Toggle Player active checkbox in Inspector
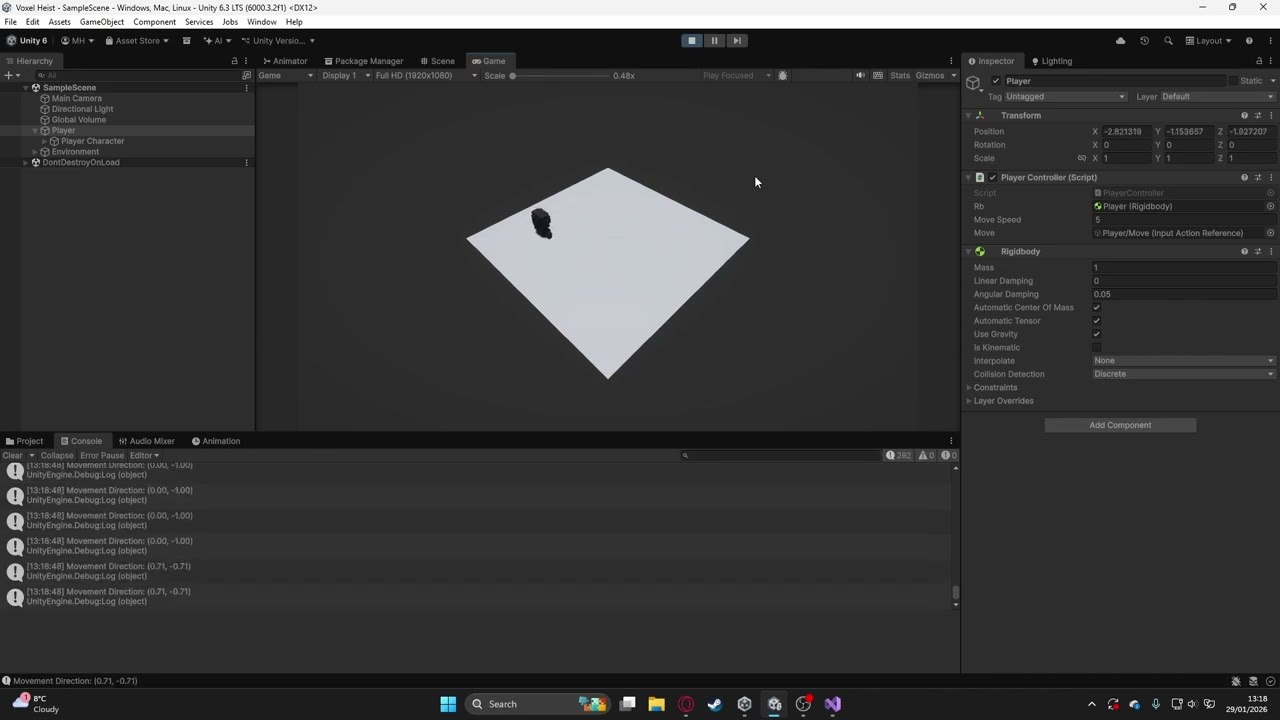Viewport: 1280px width, 720px height. pos(996,81)
